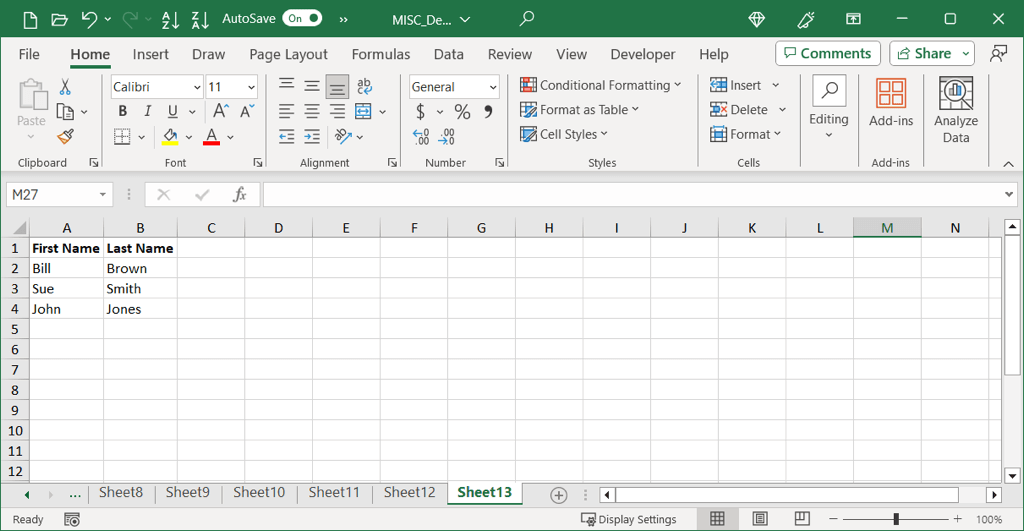Toggle the AutoSave switch
This screenshot has height=531, width=1024.
302,18
